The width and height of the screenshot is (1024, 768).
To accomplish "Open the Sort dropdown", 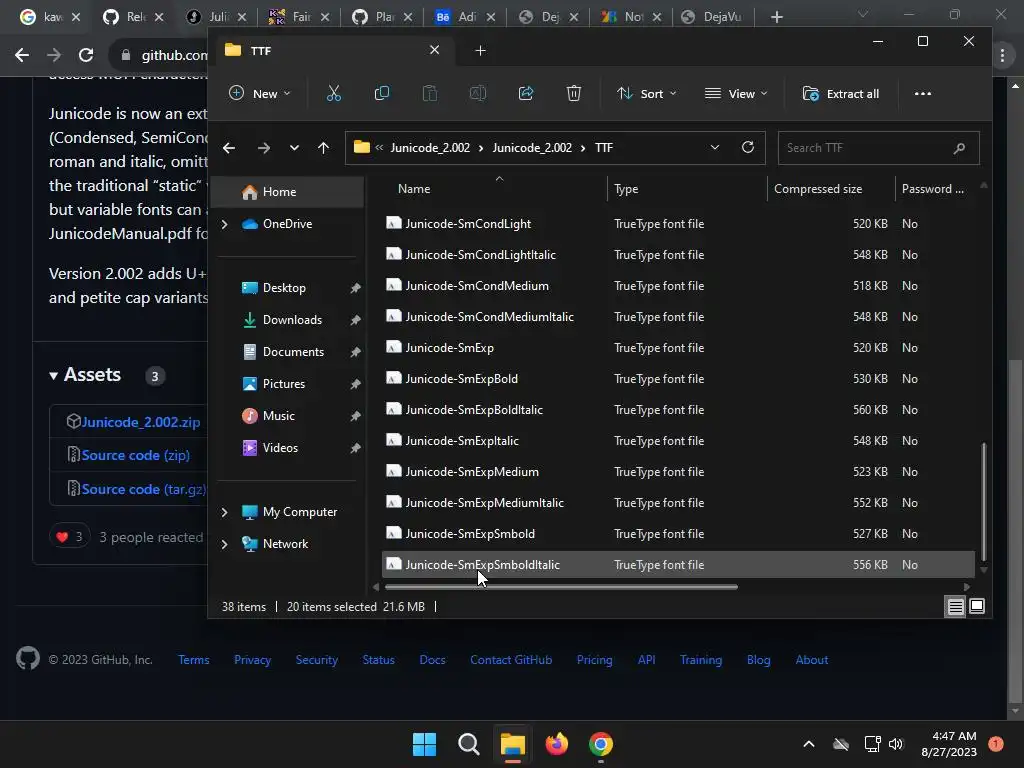I will 647,93.
